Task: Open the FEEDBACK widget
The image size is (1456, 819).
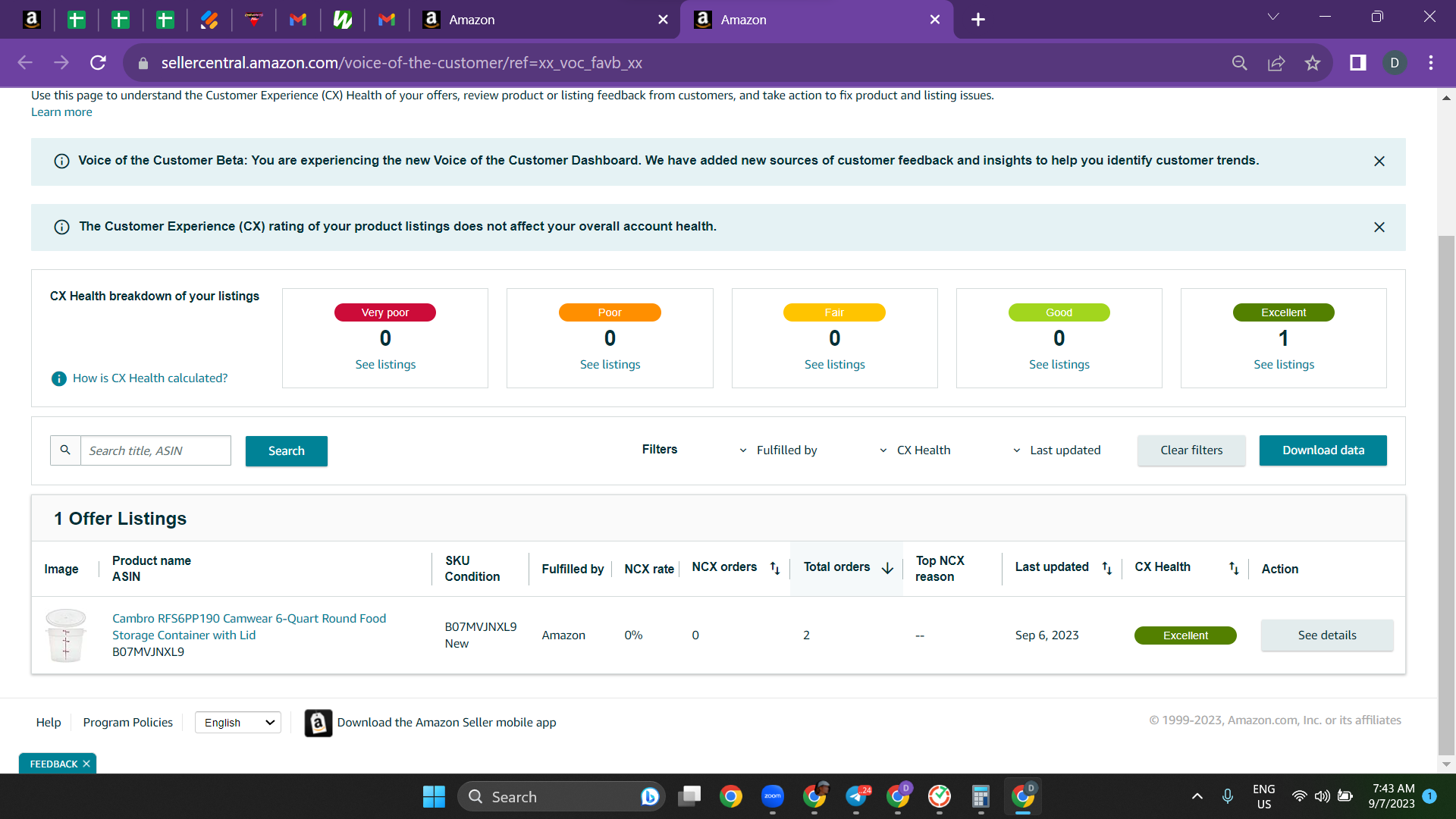Action: [x=53, y=764]
